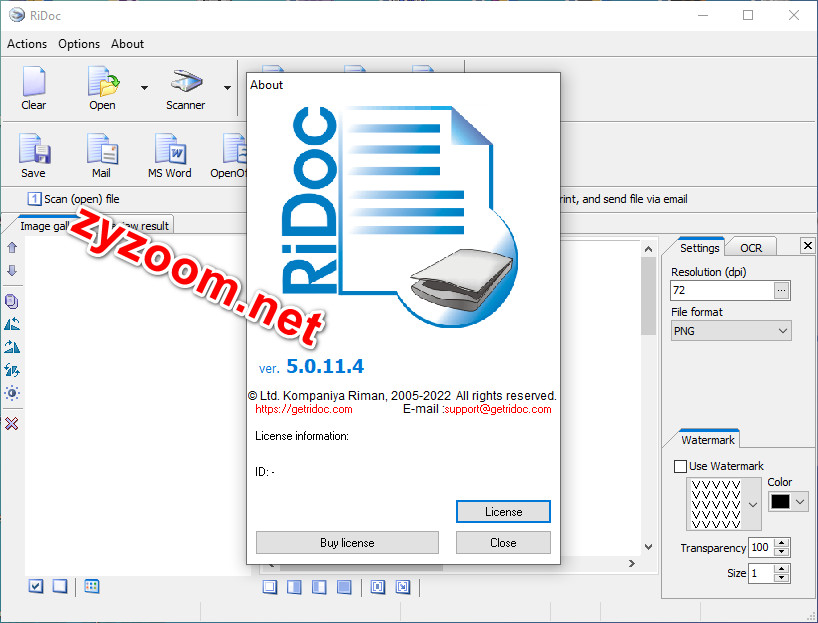Decrease Transparency with down spinner
Viewport: 818px width, 623px height.
pos(781,552)
